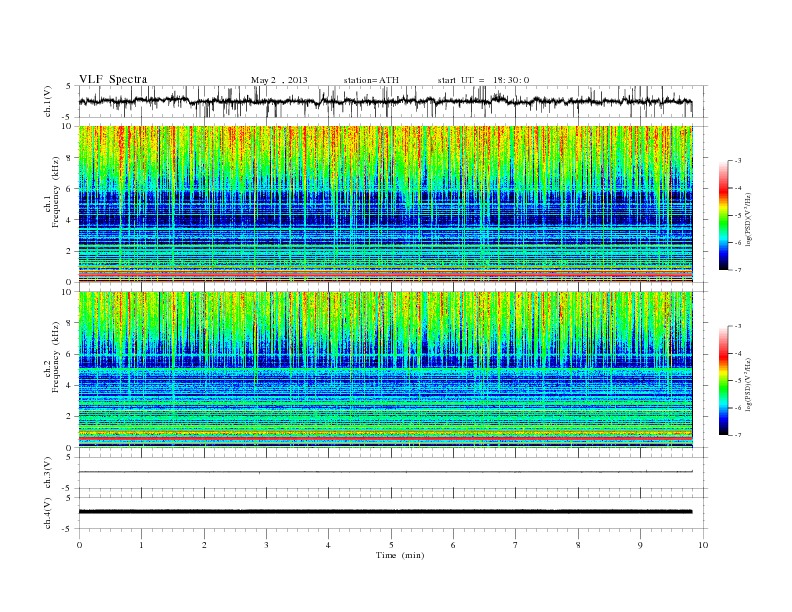
Task: Click the ch.1 spectrogram panel
Action: tap(385, 204)
